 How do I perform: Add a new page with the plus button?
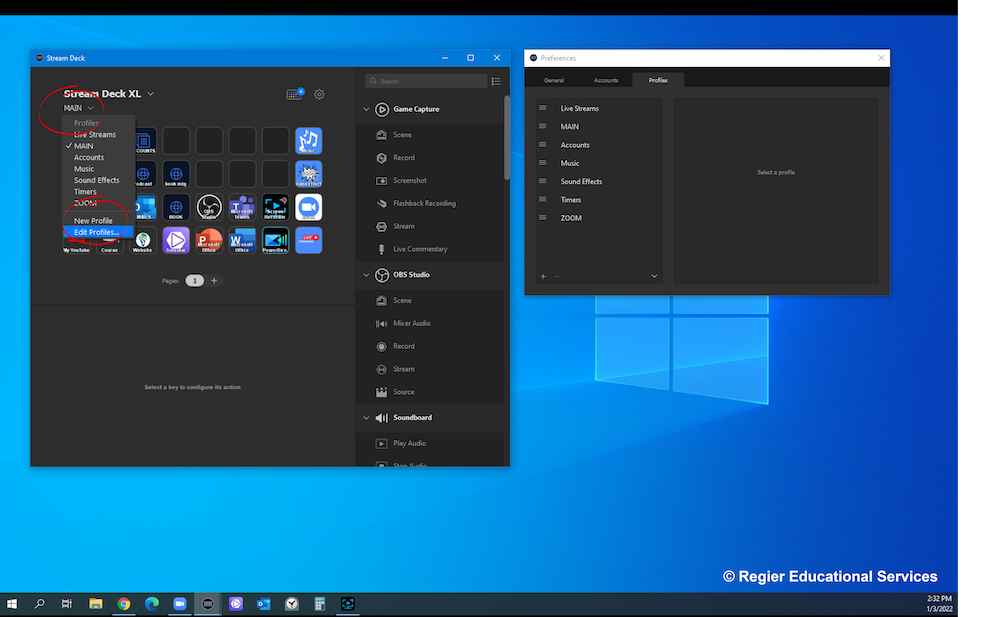point(214,281)
